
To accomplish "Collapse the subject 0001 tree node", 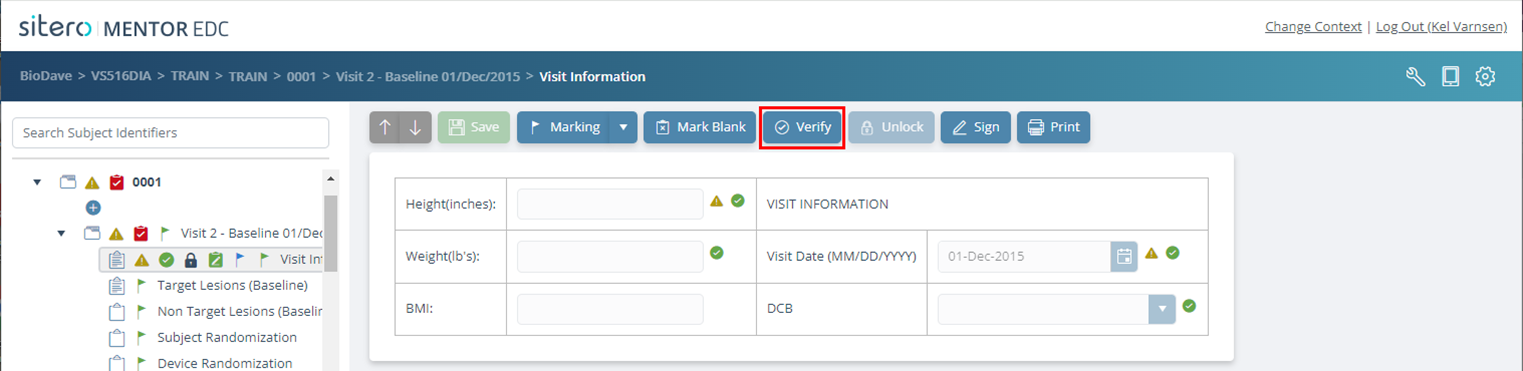I will [x=38, y=183].
